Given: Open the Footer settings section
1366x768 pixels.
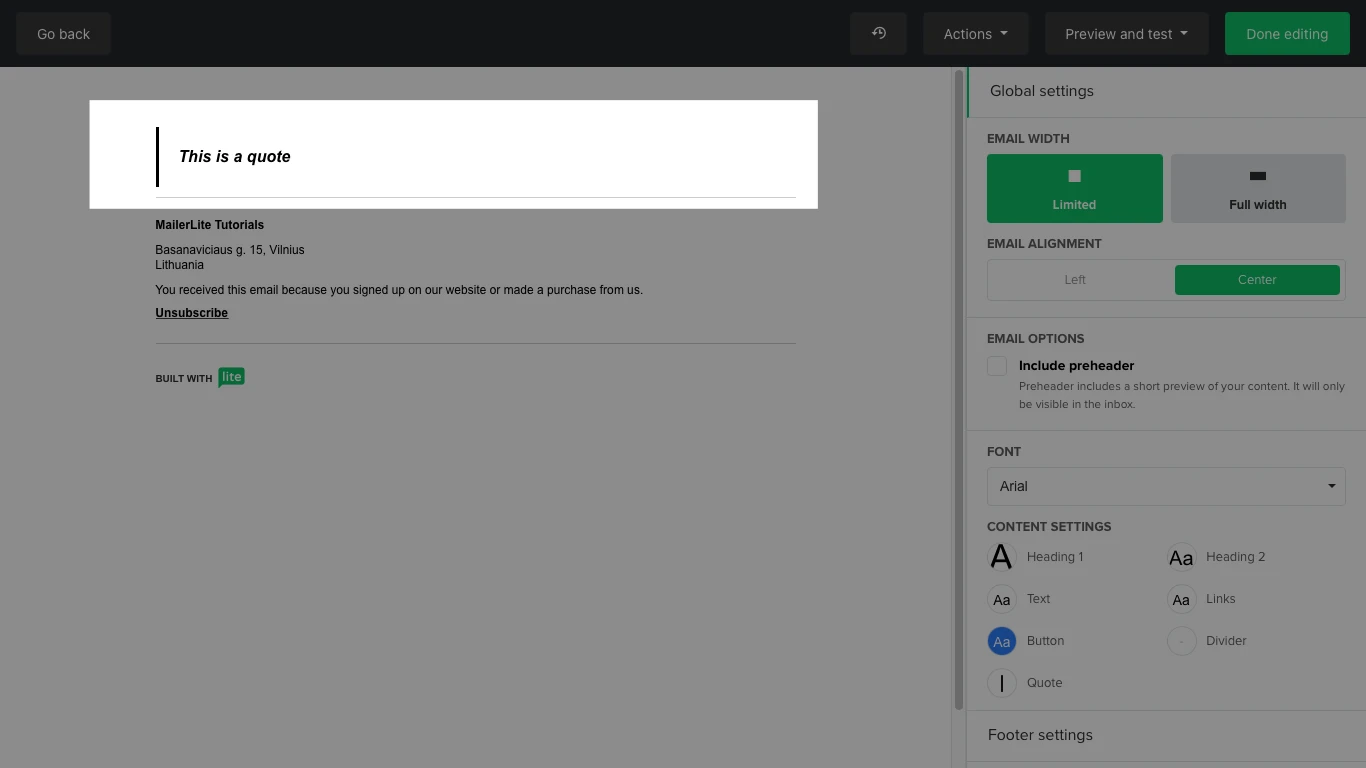Looking at the screenshot, I should coord(1040,735).
